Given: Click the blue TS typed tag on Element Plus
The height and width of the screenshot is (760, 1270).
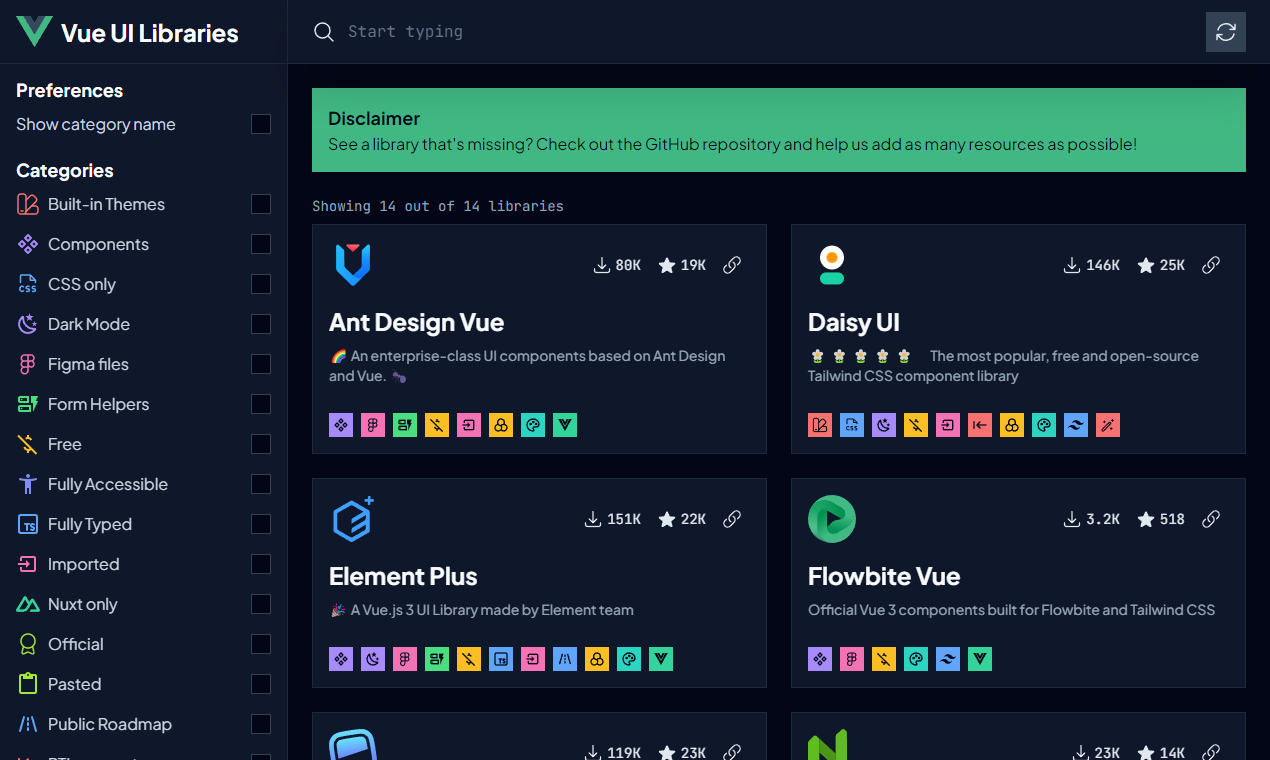Looking at the screenshot, I should (501, 659).
